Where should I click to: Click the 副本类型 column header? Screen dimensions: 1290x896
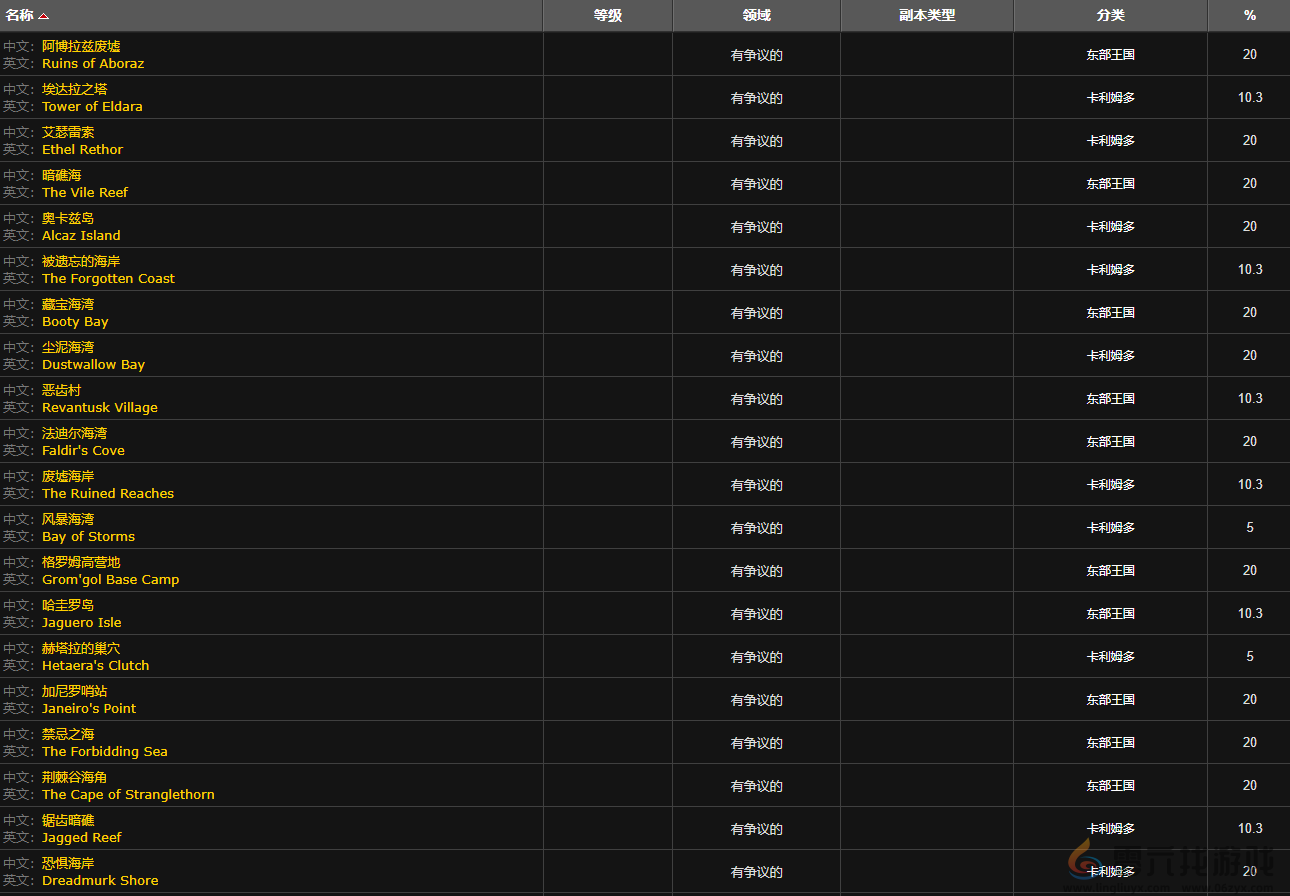(927, 15)
